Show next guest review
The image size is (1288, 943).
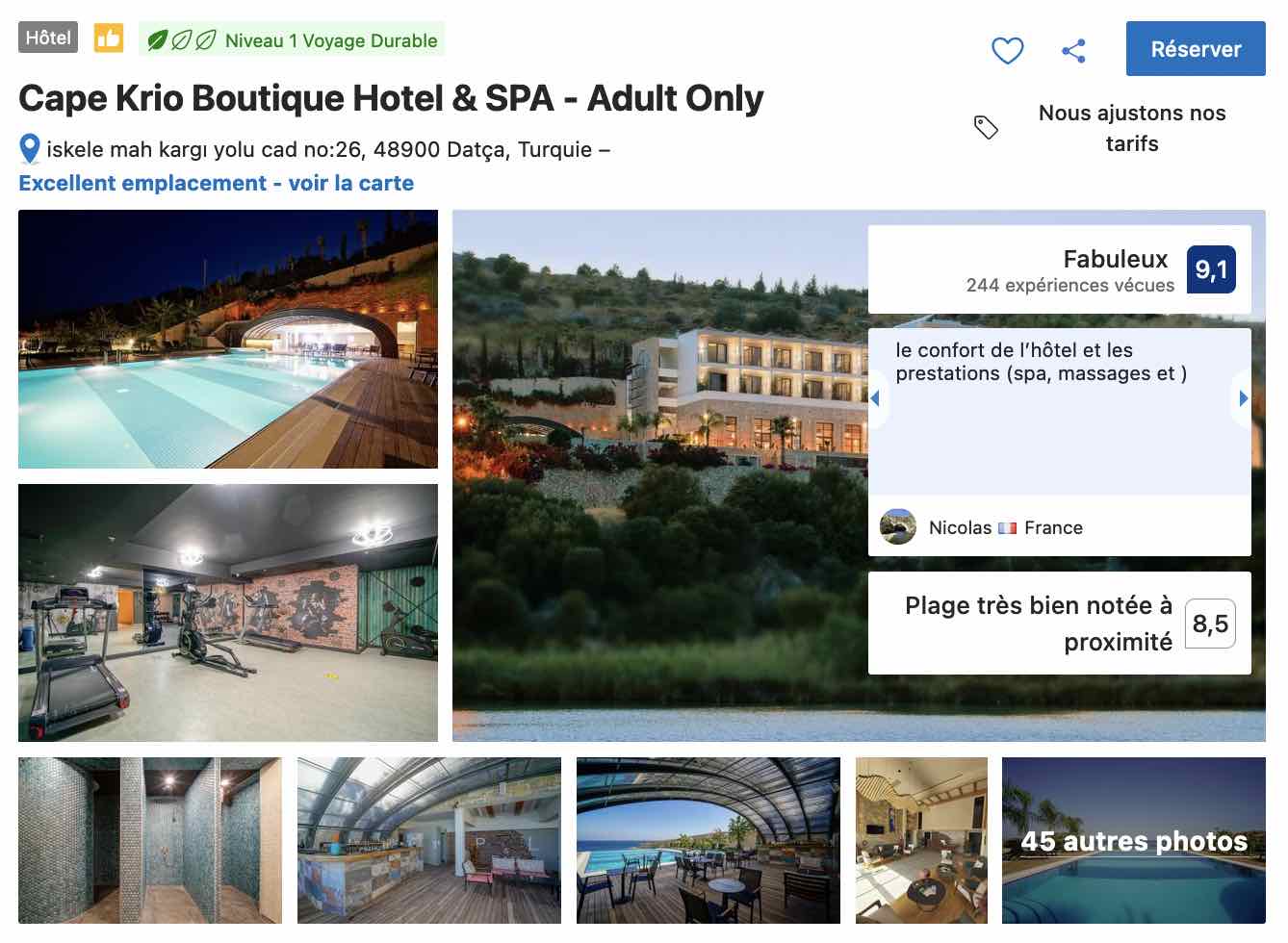click(x=1243, y=398)
